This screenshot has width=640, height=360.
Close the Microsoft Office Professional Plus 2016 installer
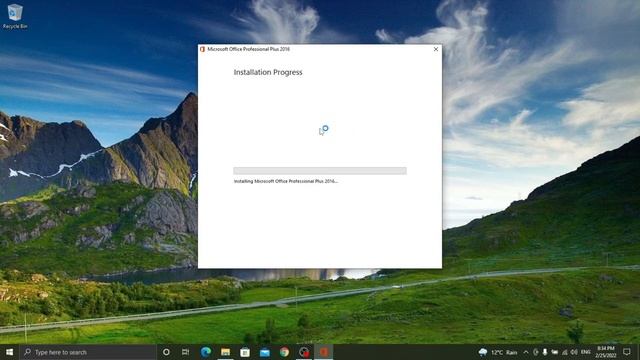point(436,49)
